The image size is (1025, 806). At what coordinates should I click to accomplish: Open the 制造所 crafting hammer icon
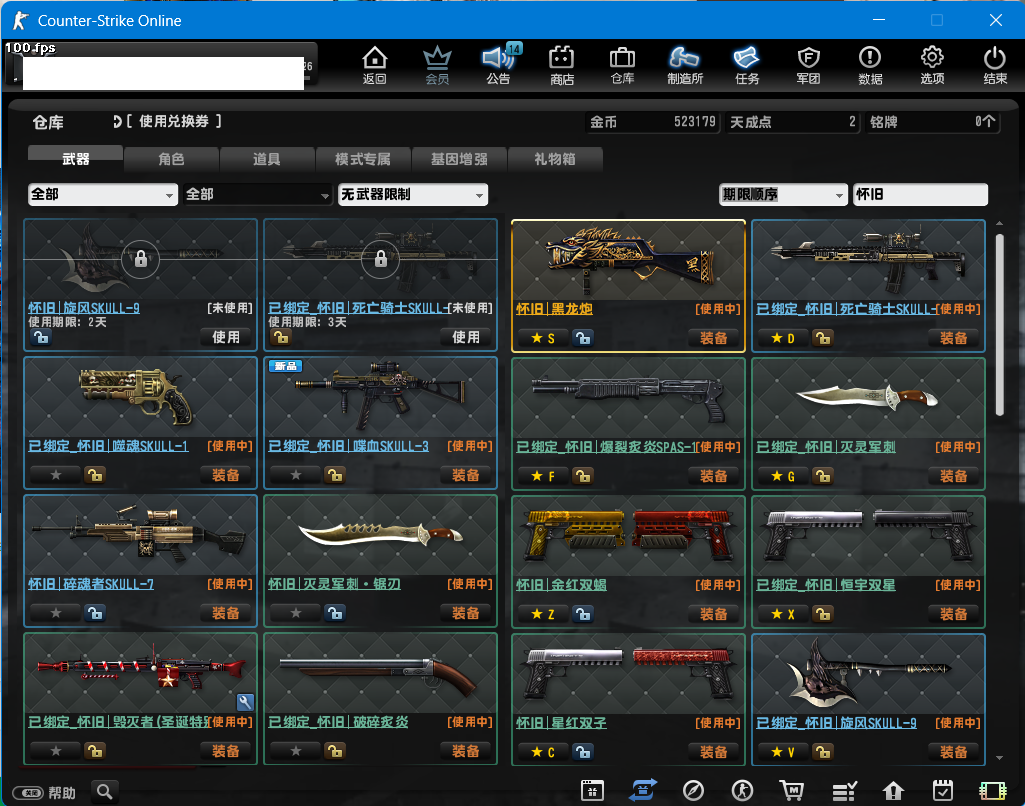click(x=684, y=65)
